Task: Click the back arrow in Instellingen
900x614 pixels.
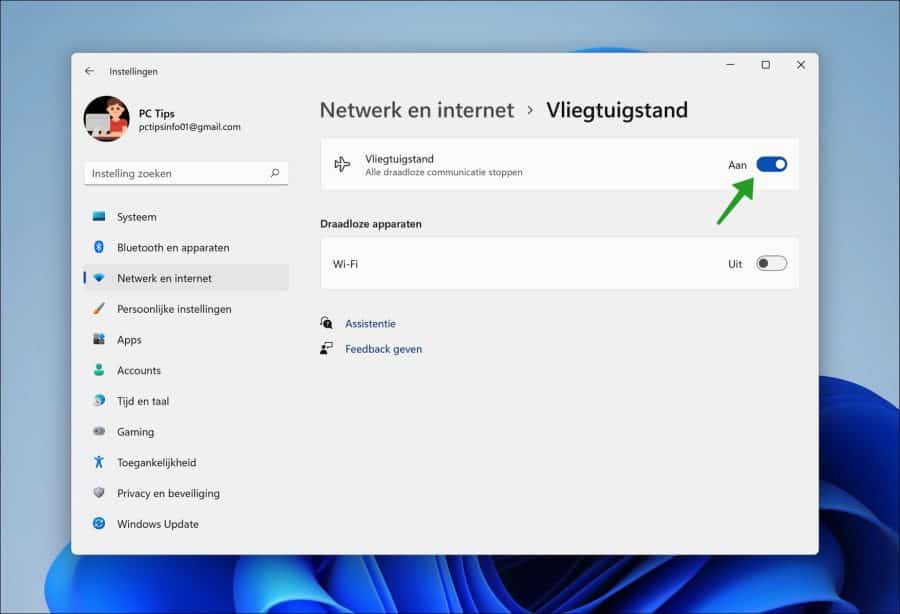Action: tap(90, 71)
